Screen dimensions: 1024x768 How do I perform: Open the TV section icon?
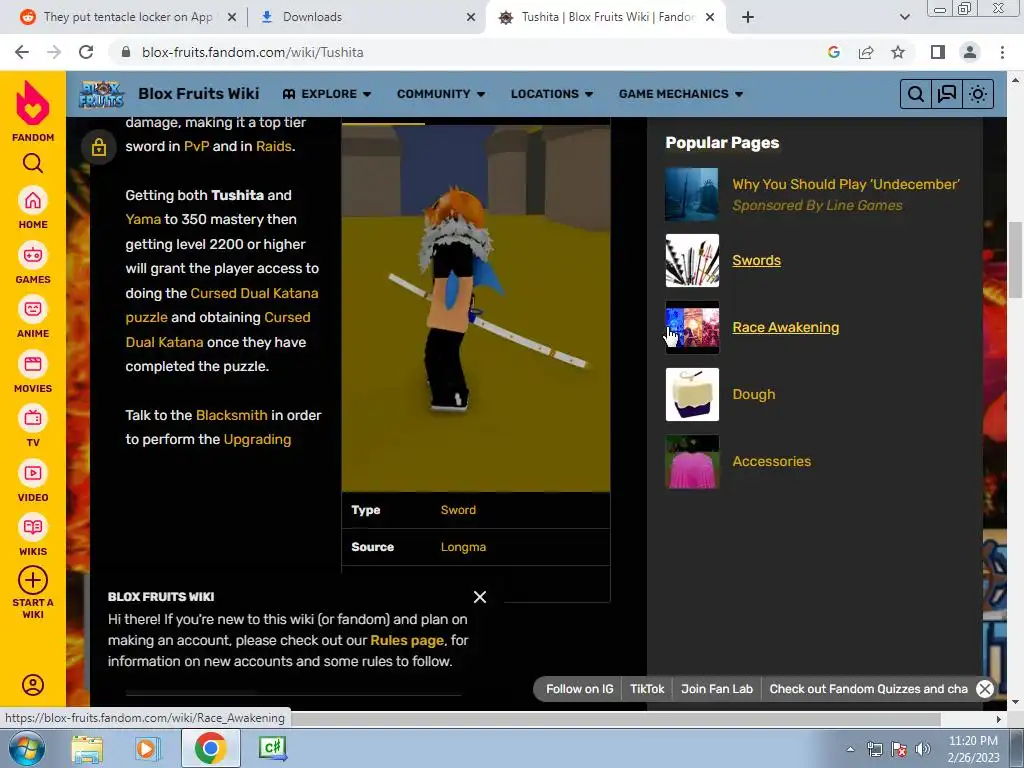[33, 418]
